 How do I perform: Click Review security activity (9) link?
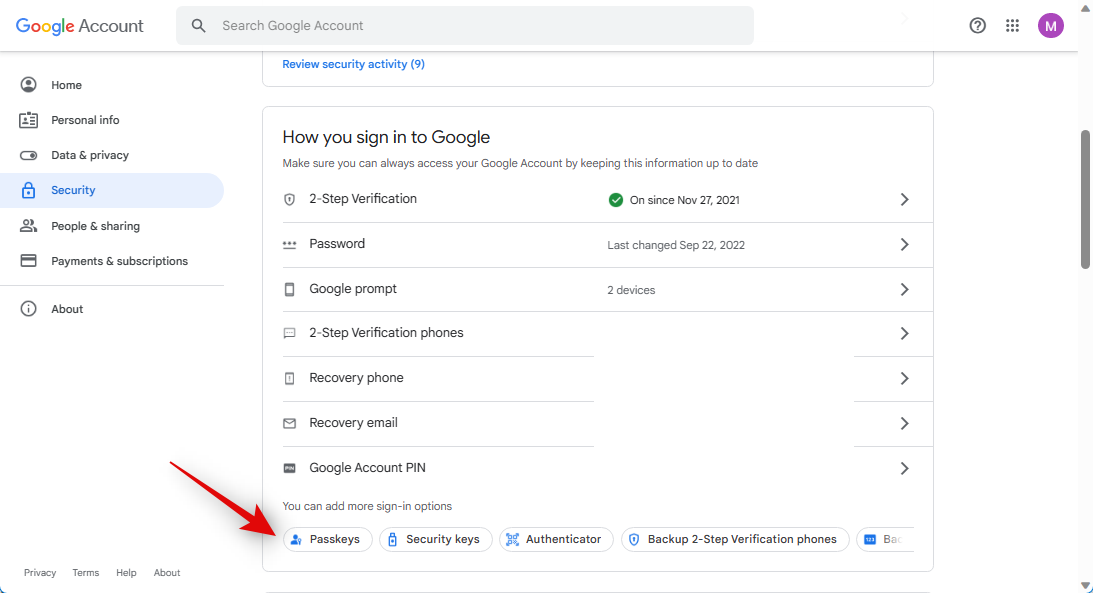353,64
